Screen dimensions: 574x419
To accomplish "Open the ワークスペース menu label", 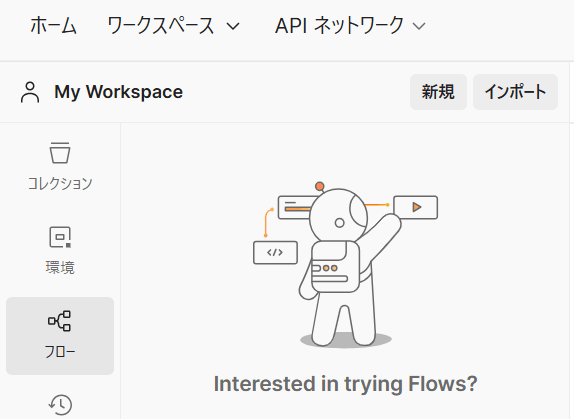I will 161,26.
